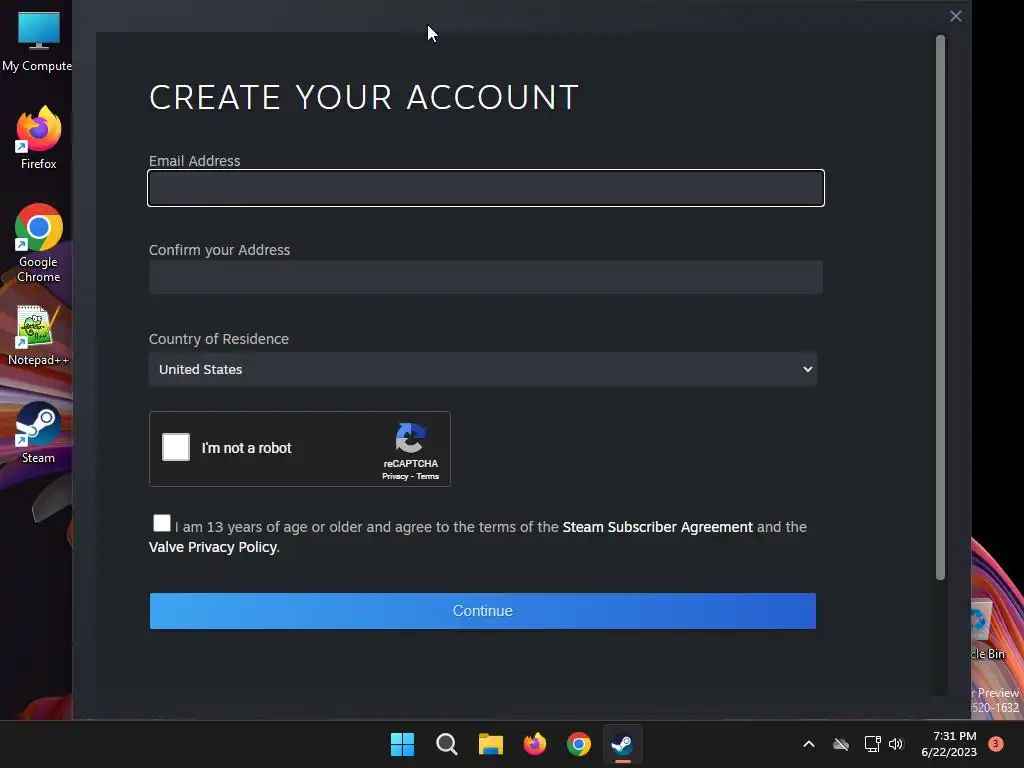The width and height of the screenshot is (1024, 768).
Task: Click the Continue button
Action: [483, 611]
